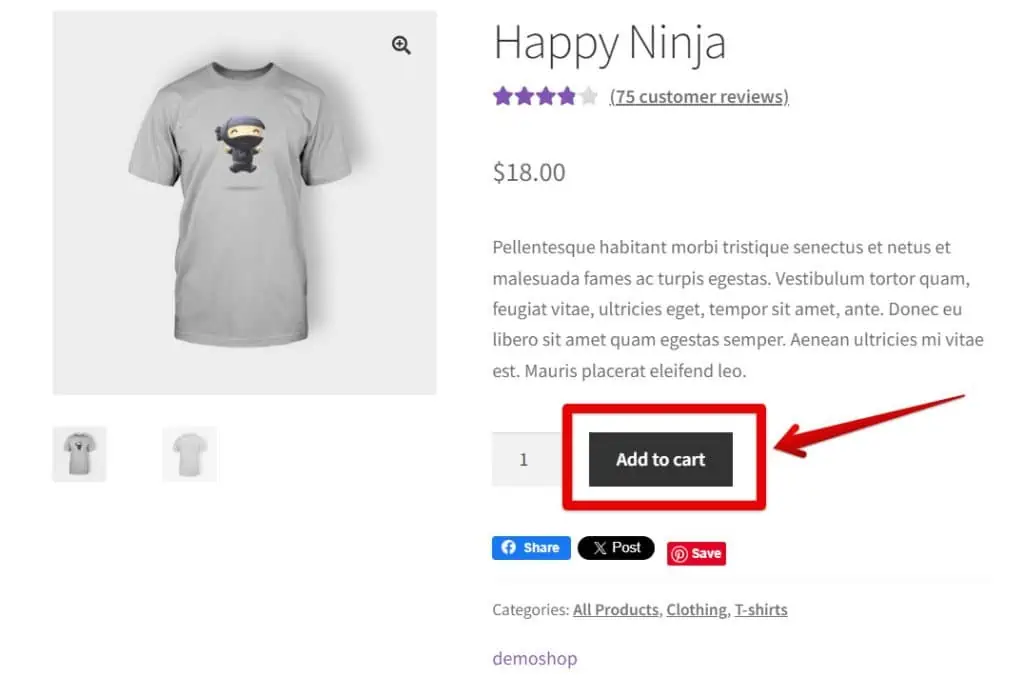
Task: Open the T-shirts category page
Action: click(761, 609)
